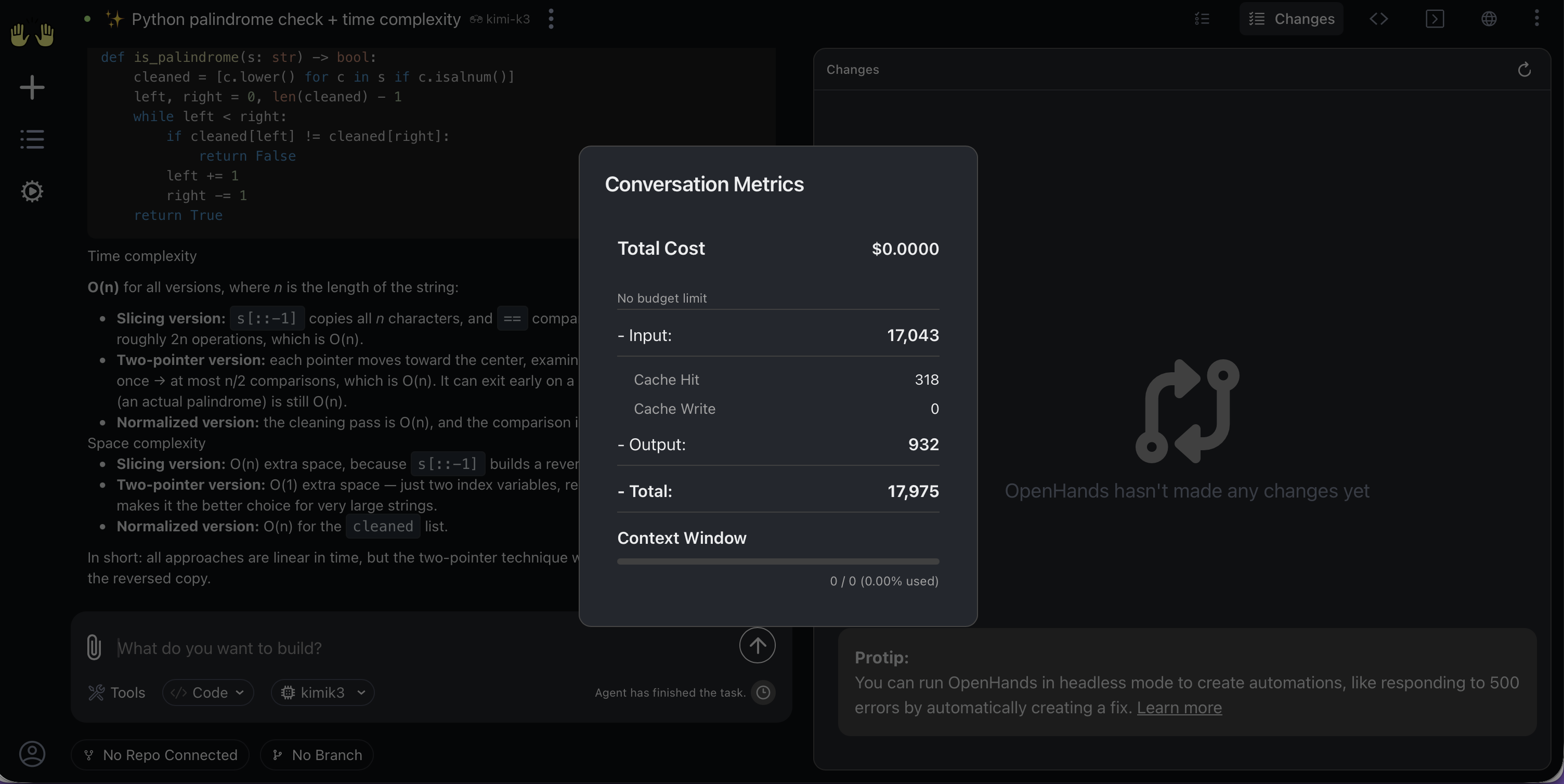Viewport: 1564px width, 784px height.
Task: Send the message with arrow button
Action: point(757,645)
